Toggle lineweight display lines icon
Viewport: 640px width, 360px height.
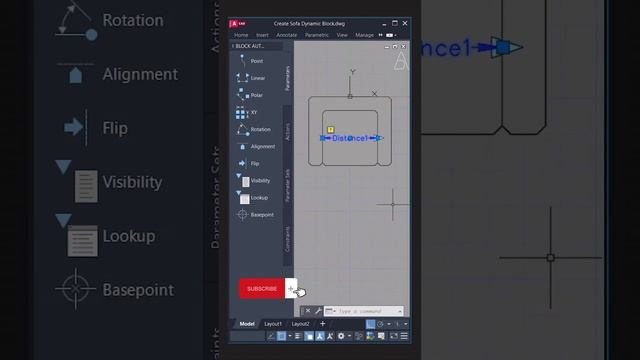[x=298, y=336]
